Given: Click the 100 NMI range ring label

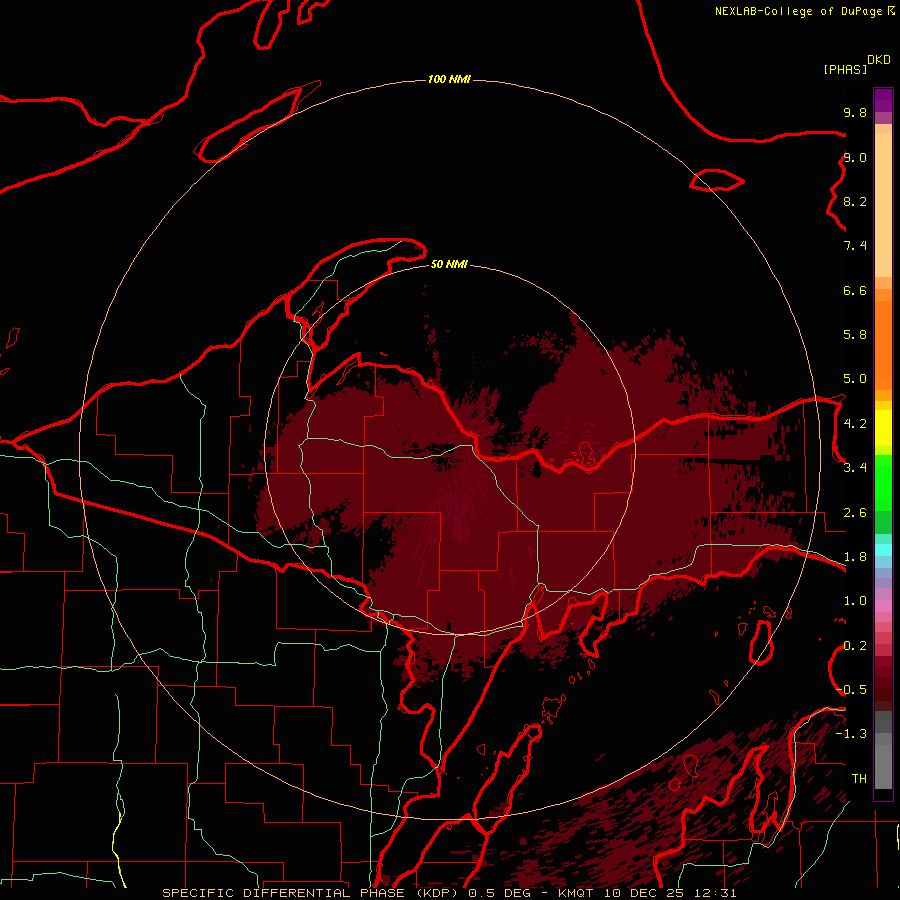Looking at the screenshot, I should point(449,79).
